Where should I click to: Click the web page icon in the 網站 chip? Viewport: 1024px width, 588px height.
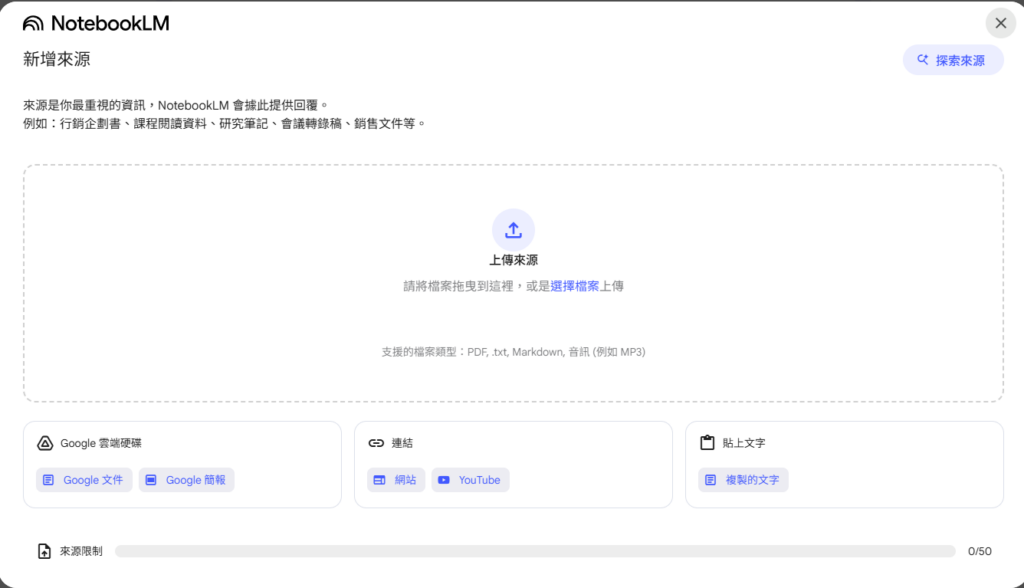pos(379,480)
